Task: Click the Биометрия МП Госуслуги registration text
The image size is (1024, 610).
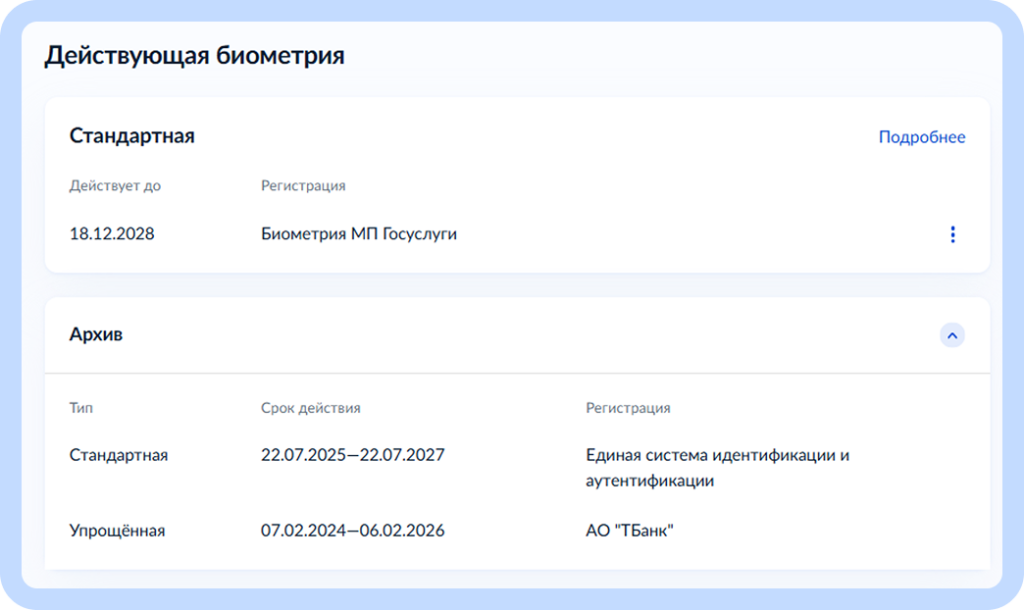Action: coord(359,235)
